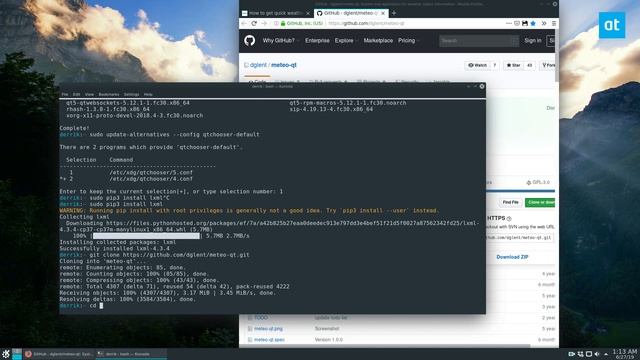
Task: Open Konsole Help menu
Action: [148, 94]
